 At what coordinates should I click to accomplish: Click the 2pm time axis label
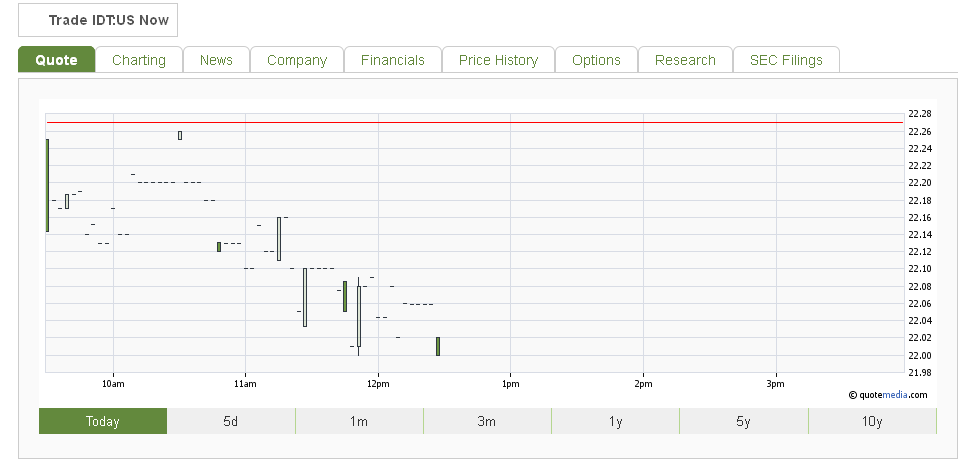coord(643,384)
